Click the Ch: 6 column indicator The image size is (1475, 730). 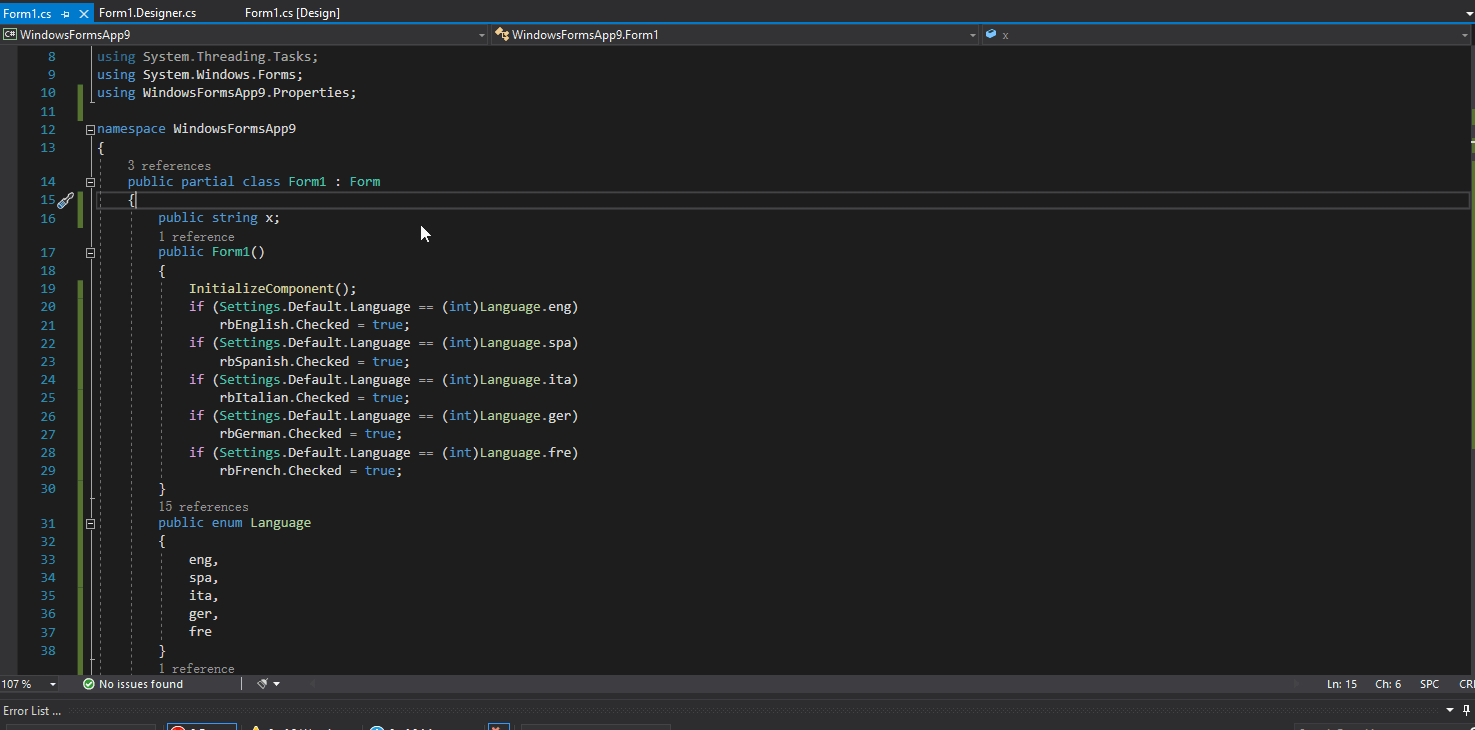(x=1388, y=684)
